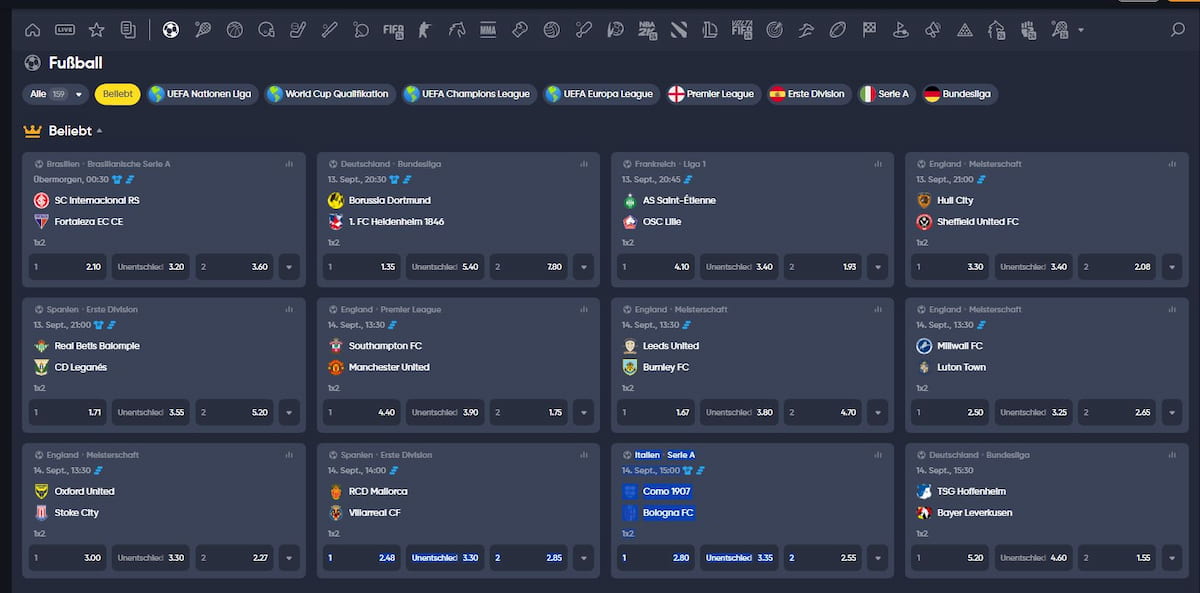1200x593 pixels.
Task: Bet on Manchester United win at 1.75
Action: [528, 412]
